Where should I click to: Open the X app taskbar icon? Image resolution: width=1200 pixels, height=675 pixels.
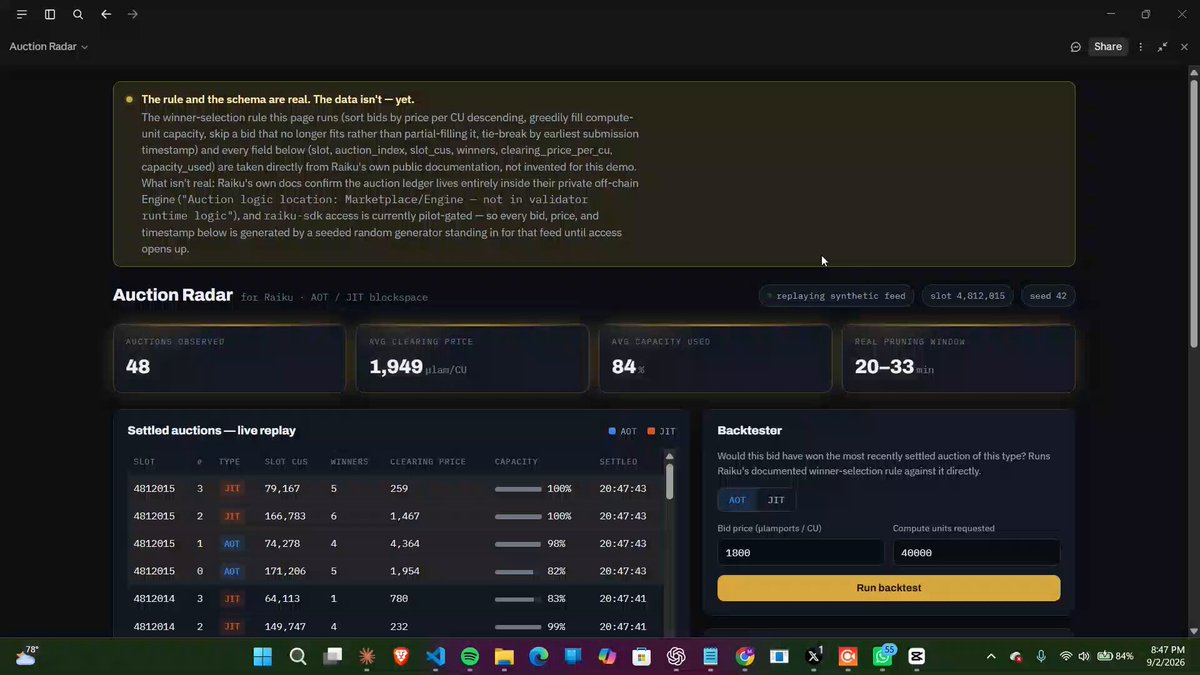814,657
